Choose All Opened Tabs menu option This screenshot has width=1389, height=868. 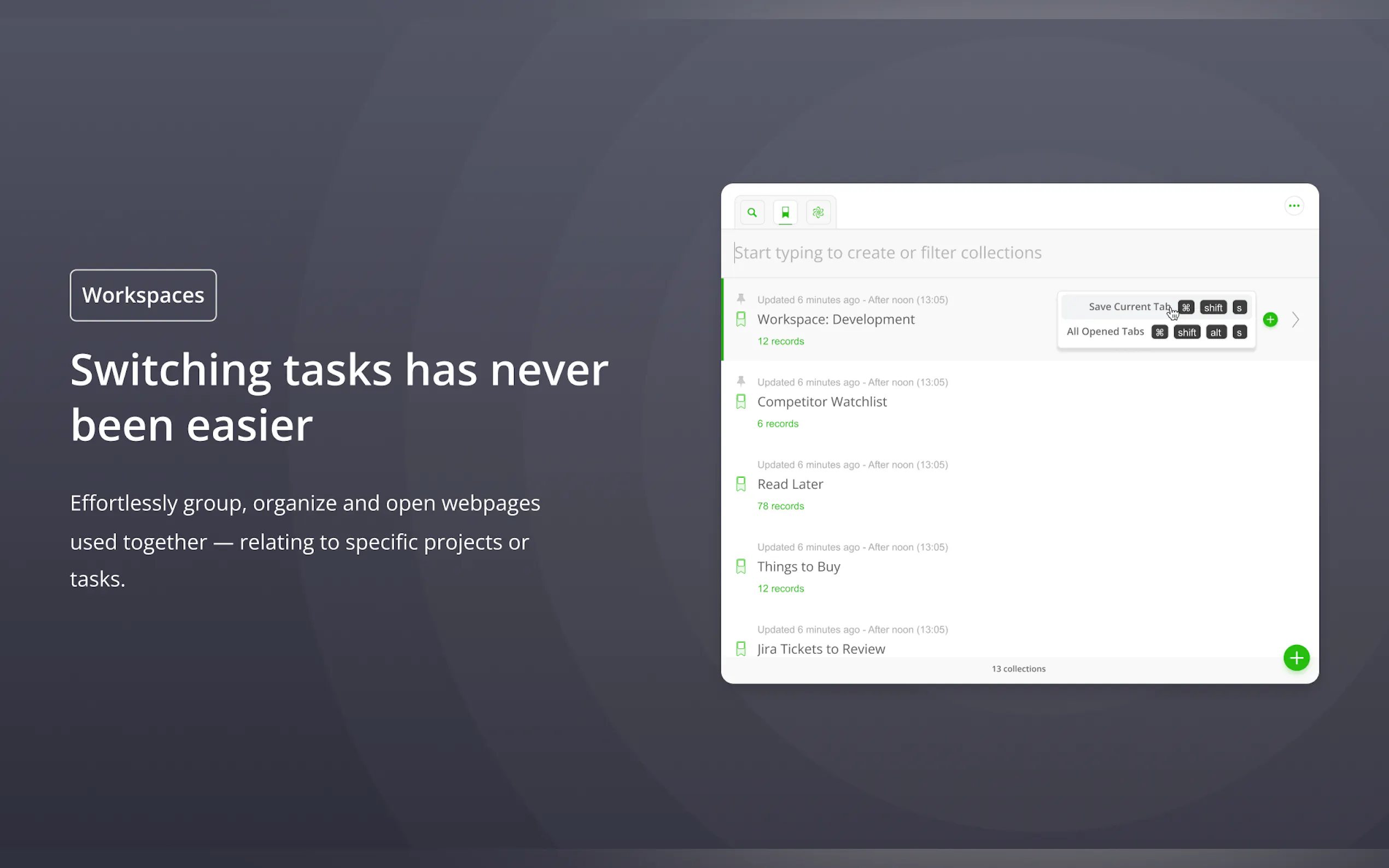1105,332
